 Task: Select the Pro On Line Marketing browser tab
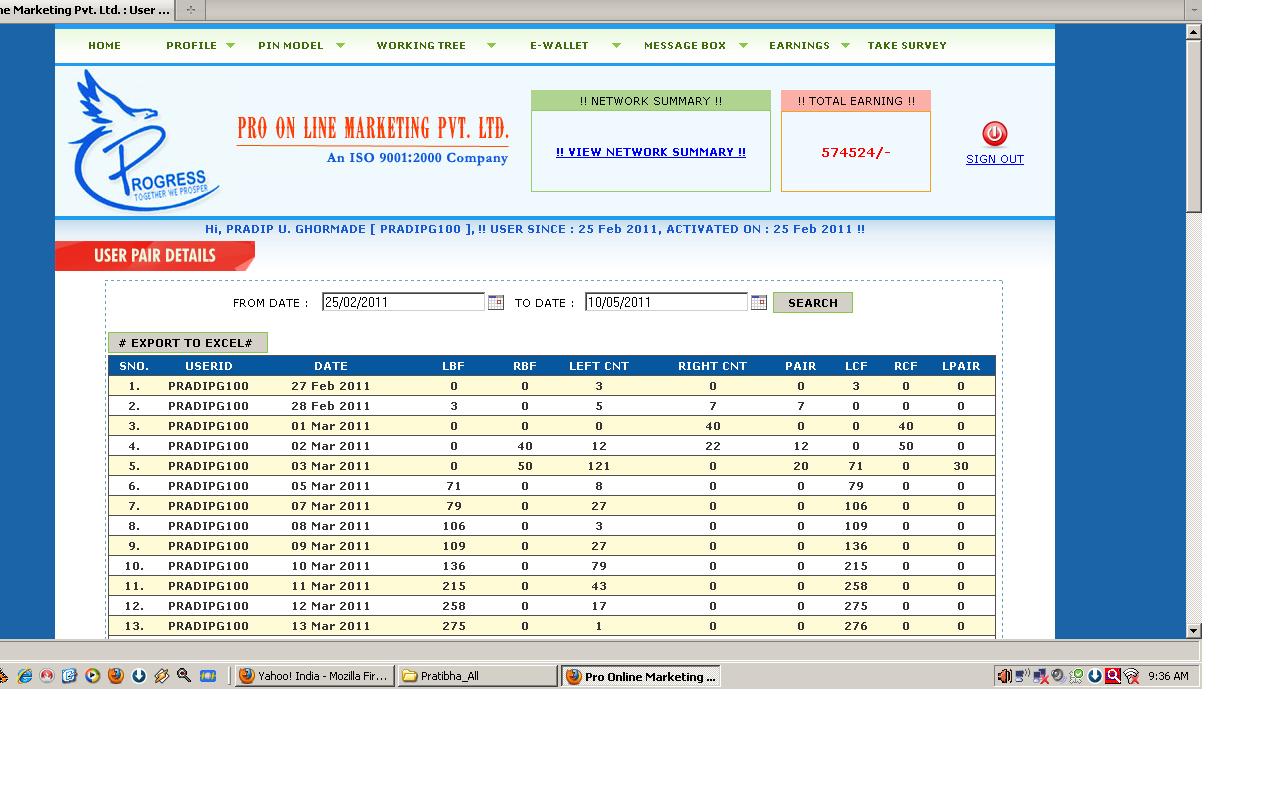87,10
